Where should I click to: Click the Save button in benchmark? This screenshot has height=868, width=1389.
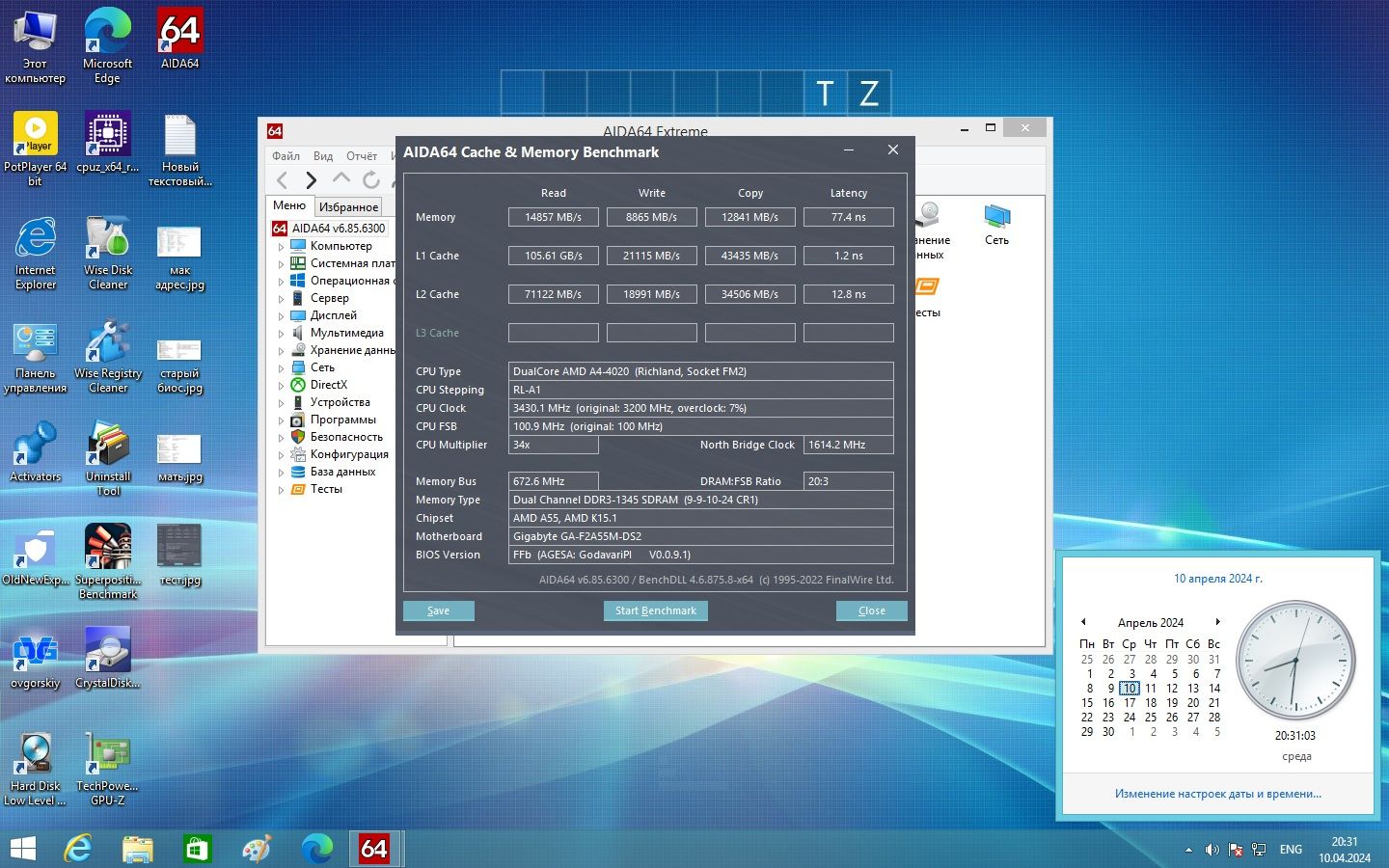point(438,610)
